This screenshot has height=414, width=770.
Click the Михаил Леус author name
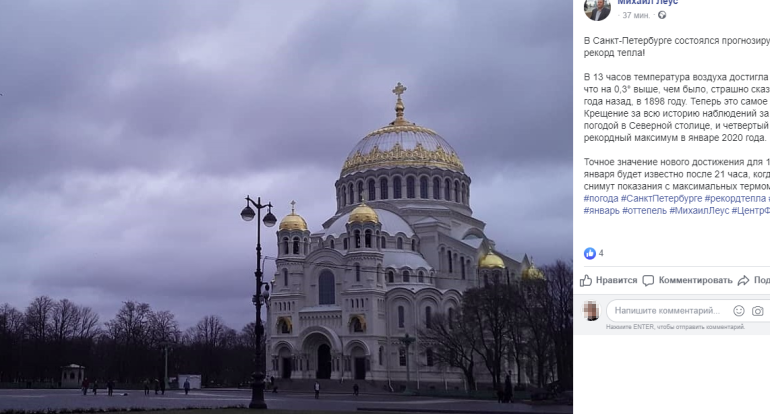pyautogui.click(x=647, y=2)
